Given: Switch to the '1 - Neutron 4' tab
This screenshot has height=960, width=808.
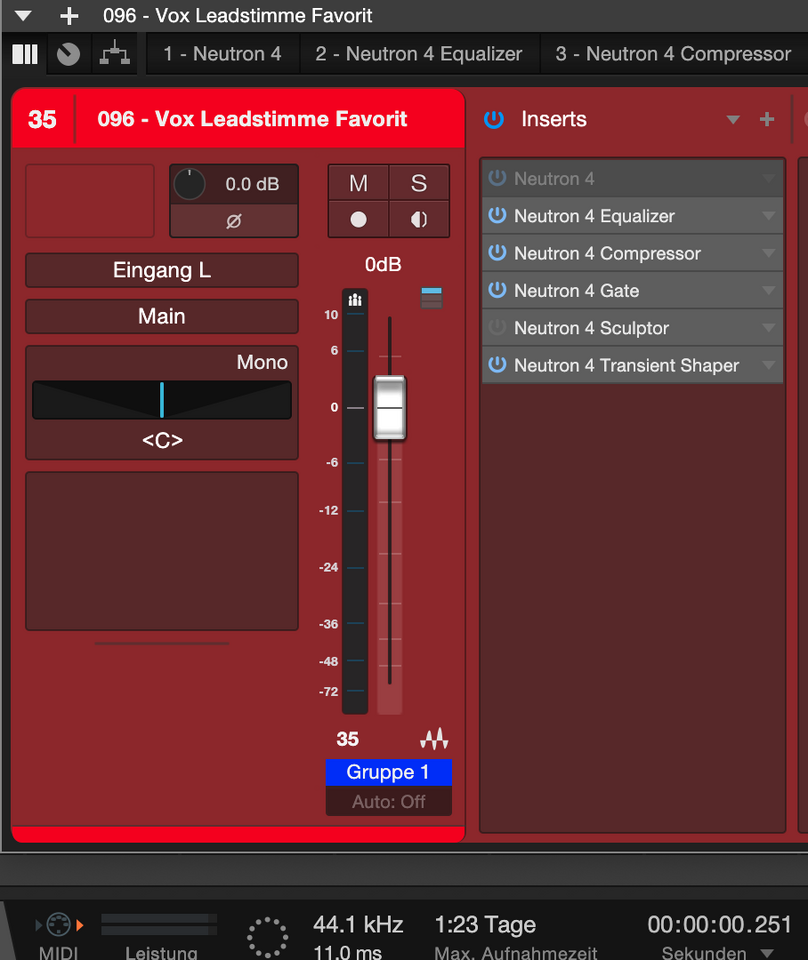Looking at the screenshot, I should pos(222,54).
